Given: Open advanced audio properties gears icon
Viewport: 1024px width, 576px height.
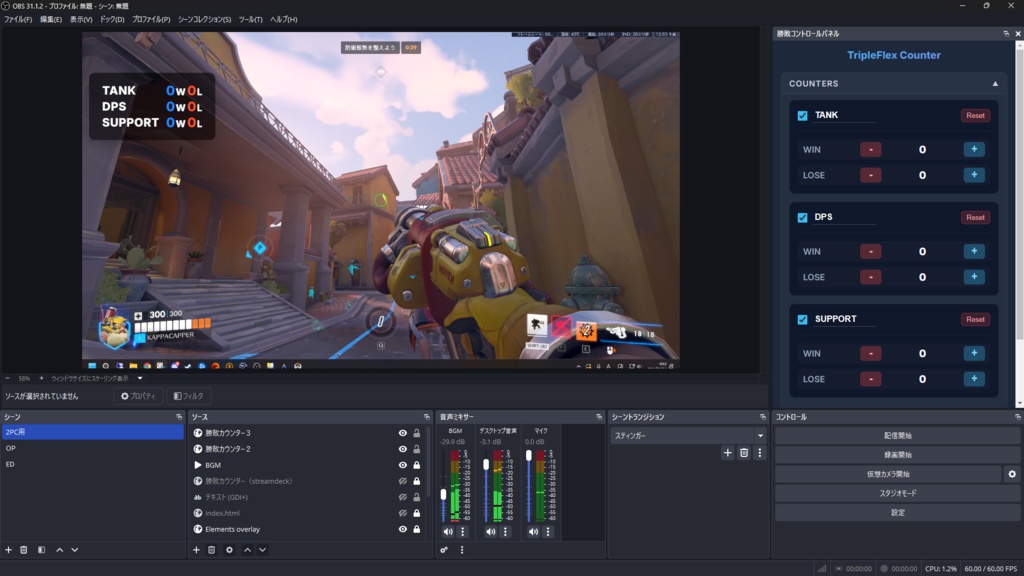Looking at the screenshot, I should [x=444, y=550].
